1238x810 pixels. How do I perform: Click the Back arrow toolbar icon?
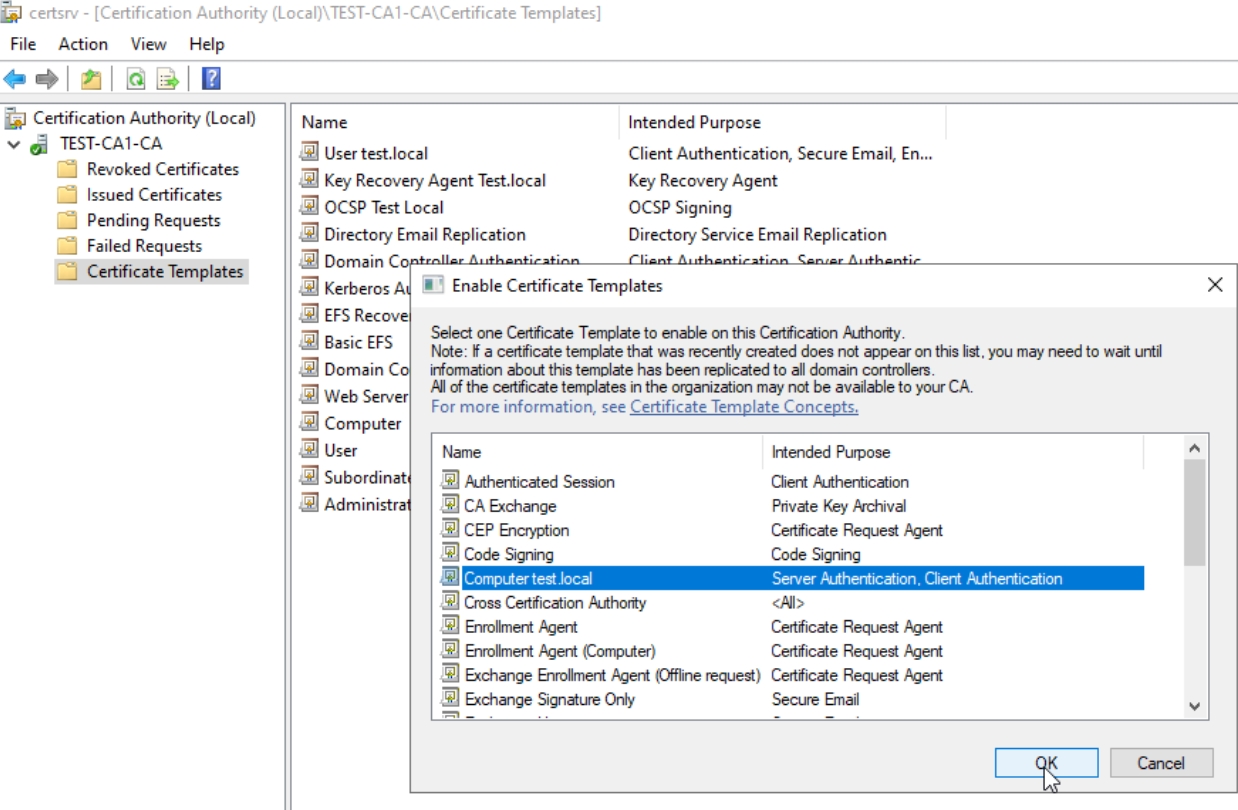click(15, 79)
